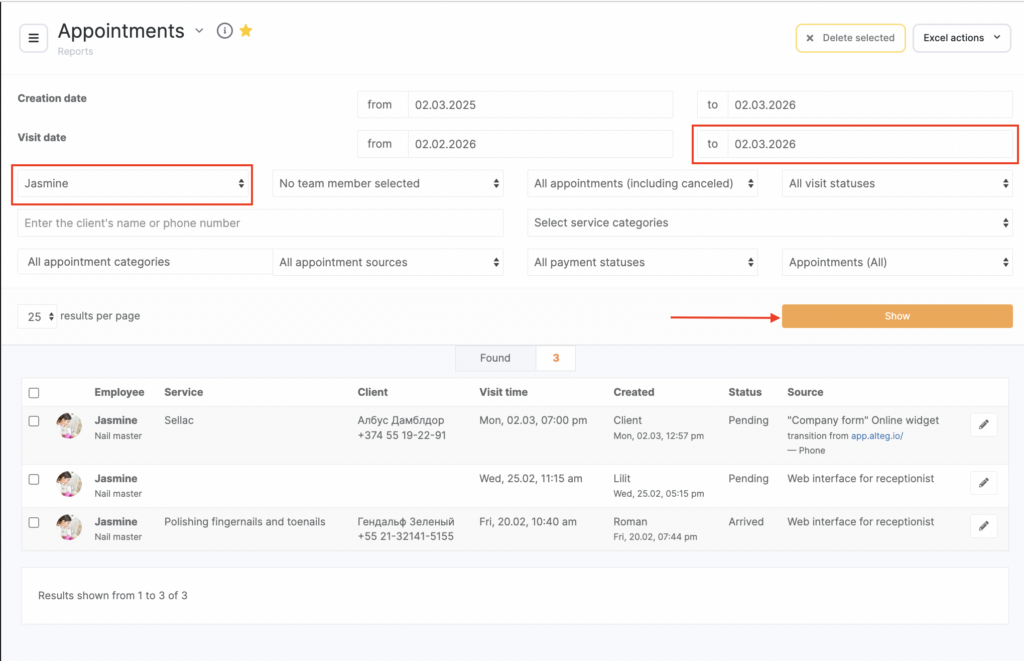The width and height of the screenshot is (1024, 661).
Task: Check the select-all checkbox in table header
Action: pos(34,393)
